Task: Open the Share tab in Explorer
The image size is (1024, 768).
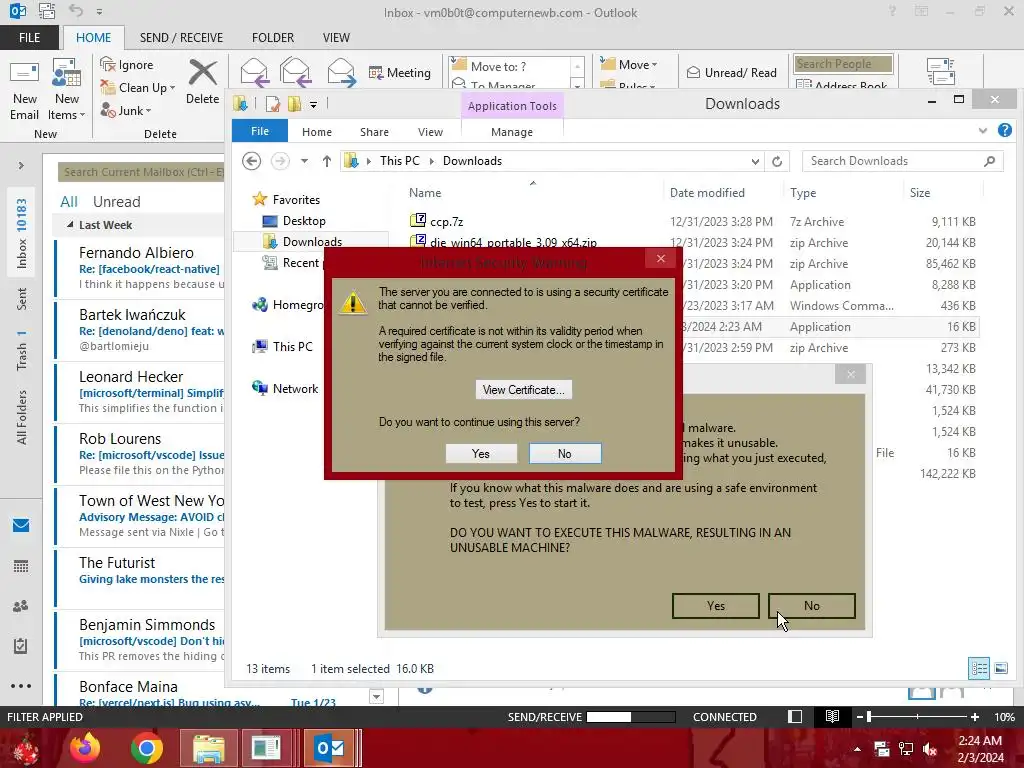Action: (x=374, y=132)
